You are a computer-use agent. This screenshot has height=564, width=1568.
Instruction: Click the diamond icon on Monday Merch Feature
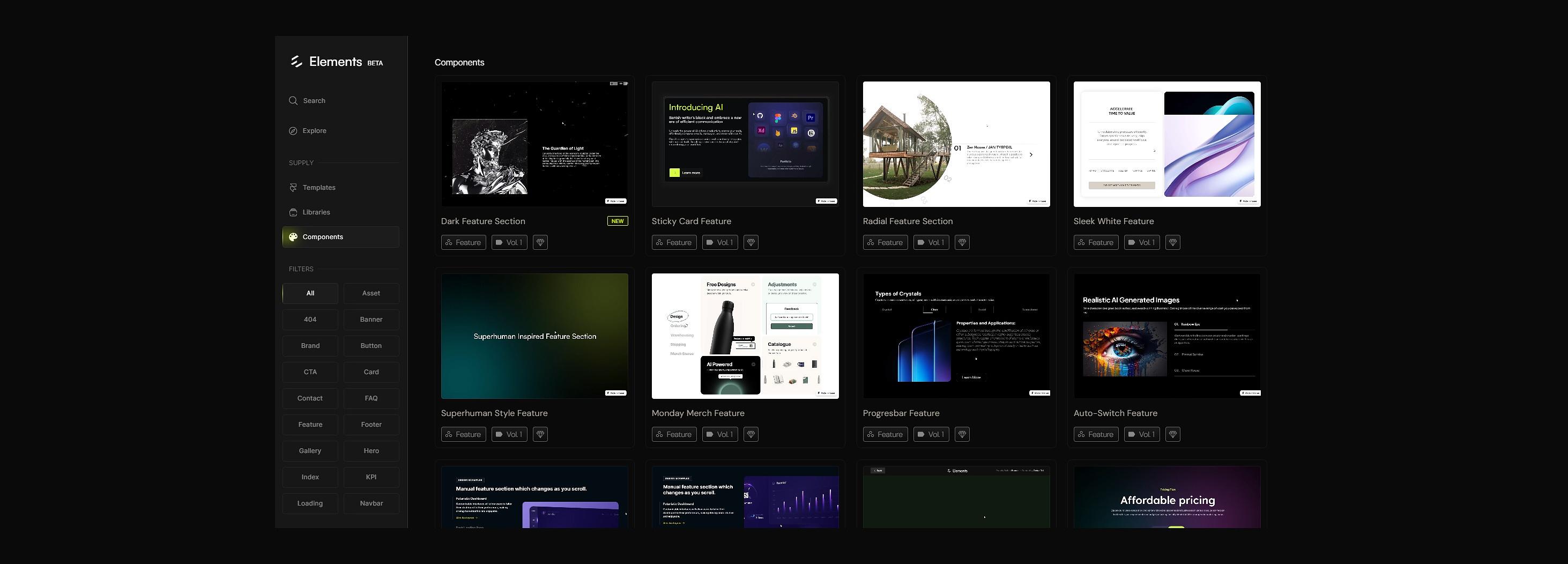coord(750,434)
